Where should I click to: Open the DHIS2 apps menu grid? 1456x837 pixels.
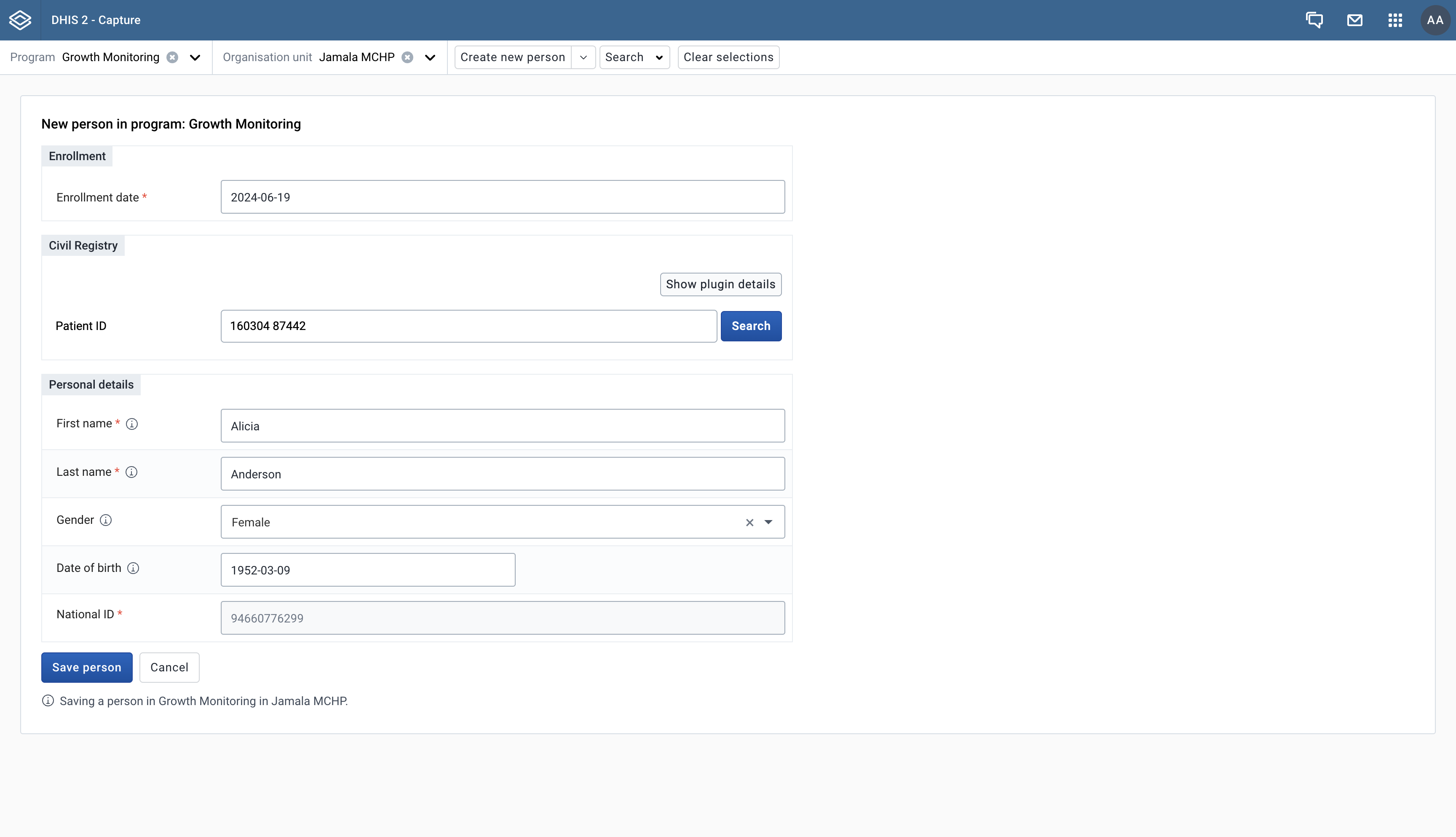1395,19
